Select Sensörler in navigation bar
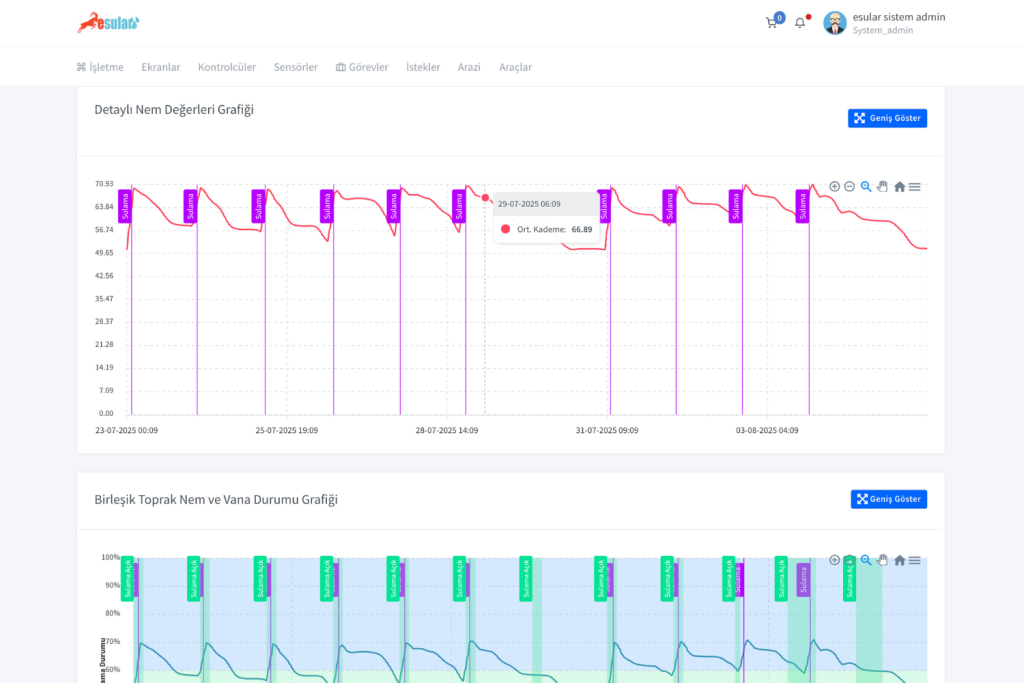1024x683 pixels. coord(295,67)
